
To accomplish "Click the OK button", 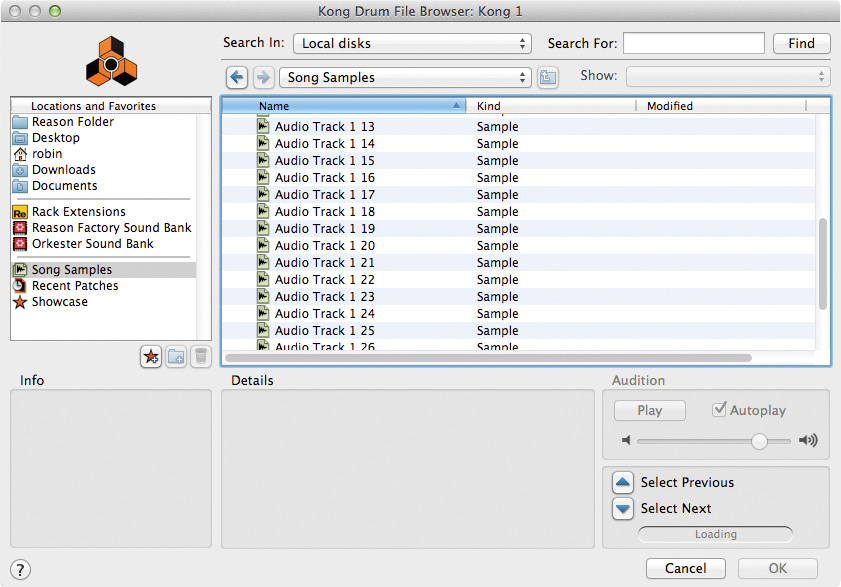I will pyautogui.click(x=778, y=568).
